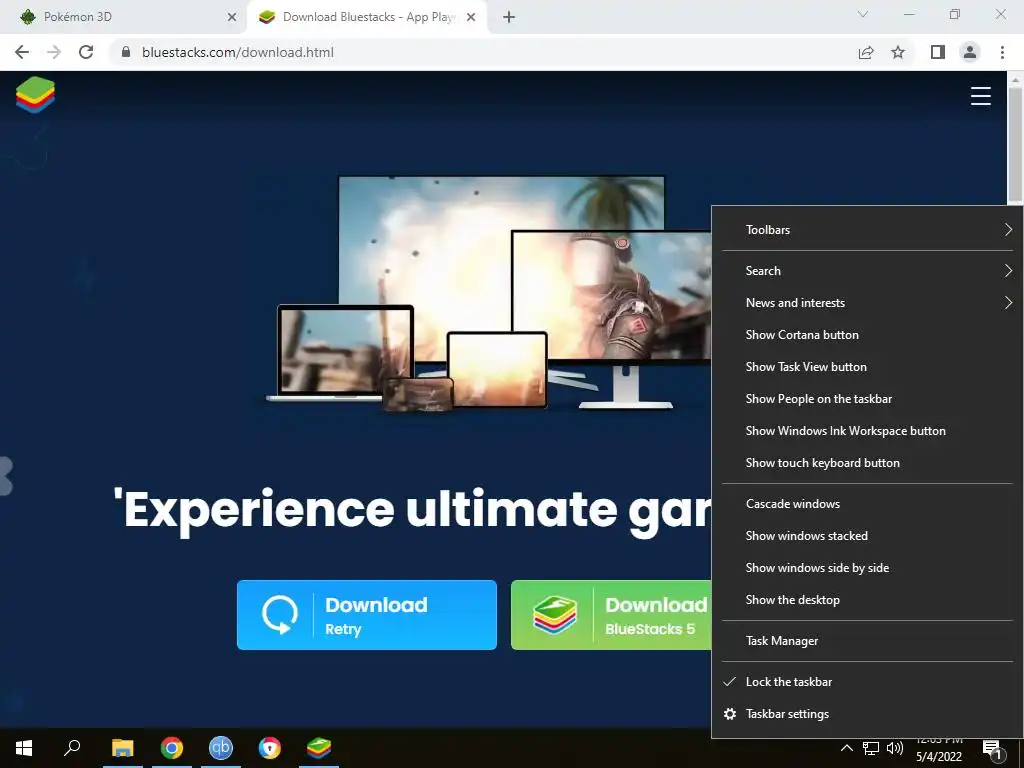
Task: Toggle Show Windows Ink Workspace button
Action: point(867,431)
